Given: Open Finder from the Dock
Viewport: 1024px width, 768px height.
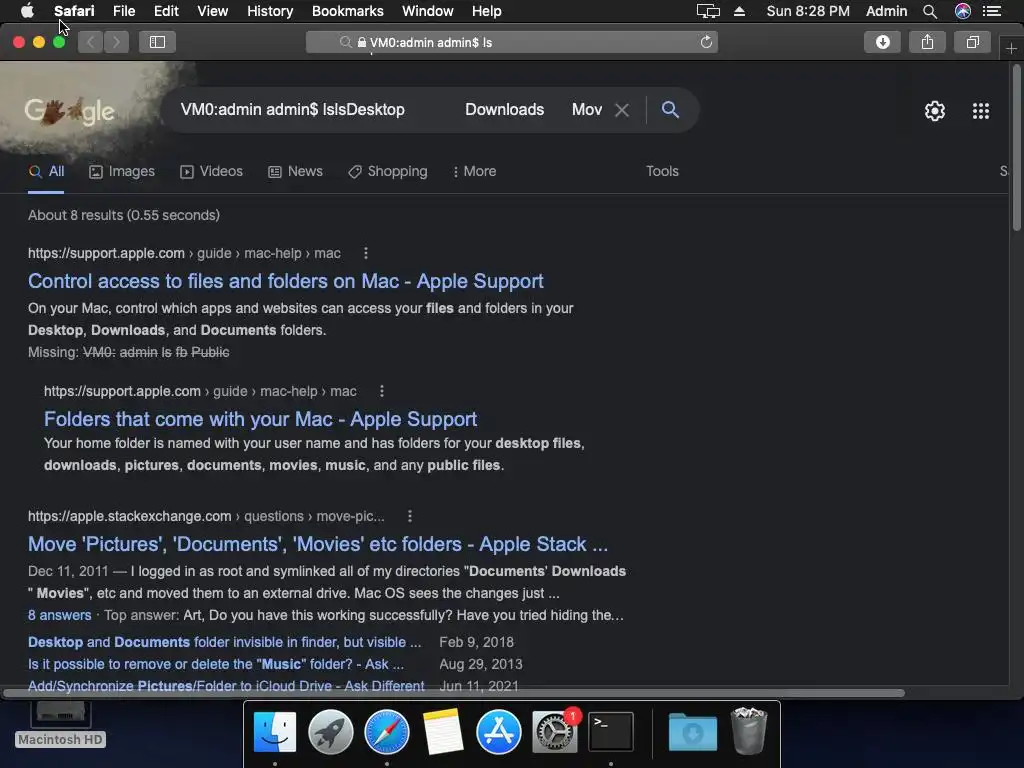Looking at the screenshot, I should tap(275, 731).
